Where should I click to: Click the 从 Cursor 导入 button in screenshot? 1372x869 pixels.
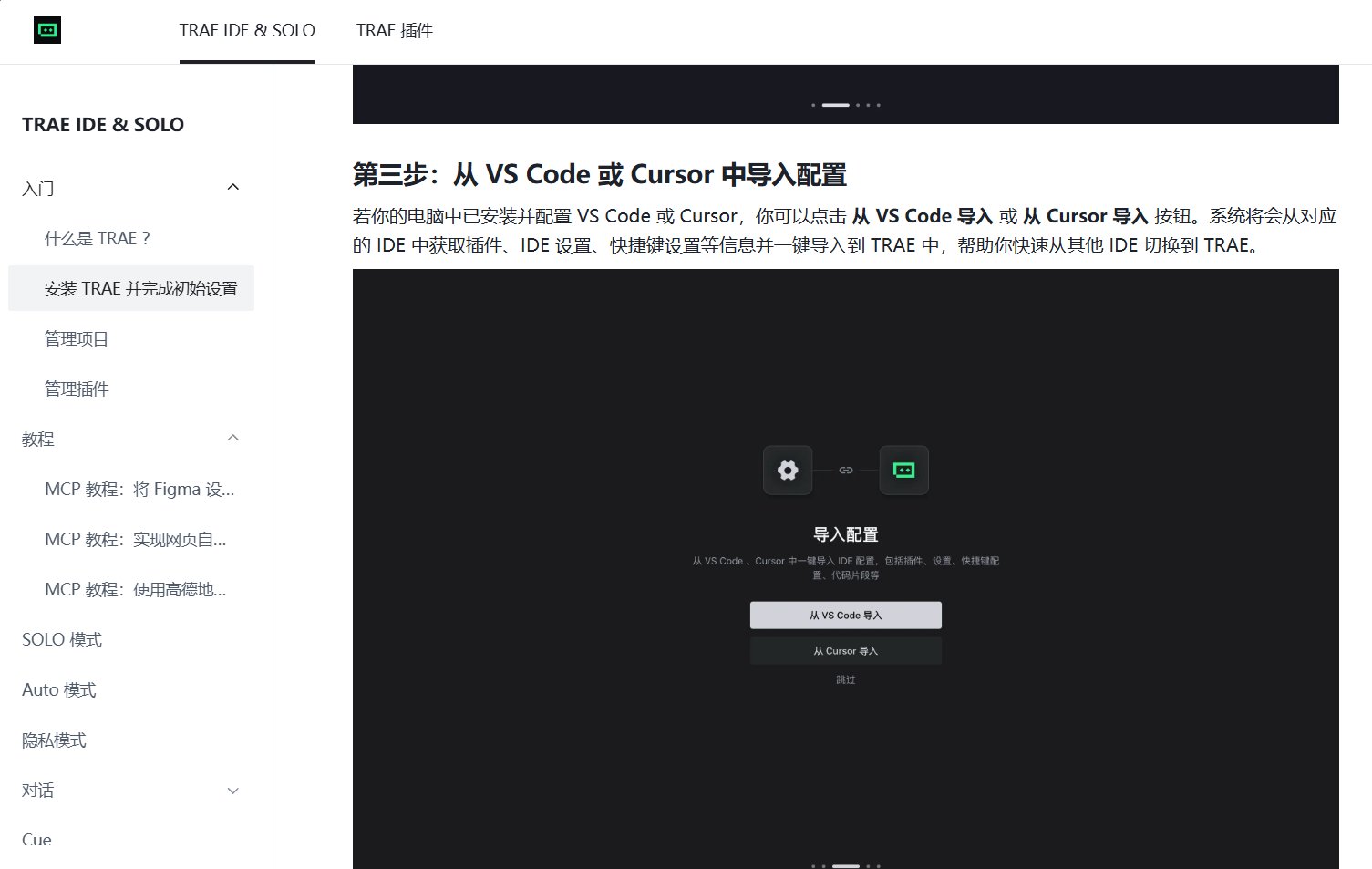[846, 651]
